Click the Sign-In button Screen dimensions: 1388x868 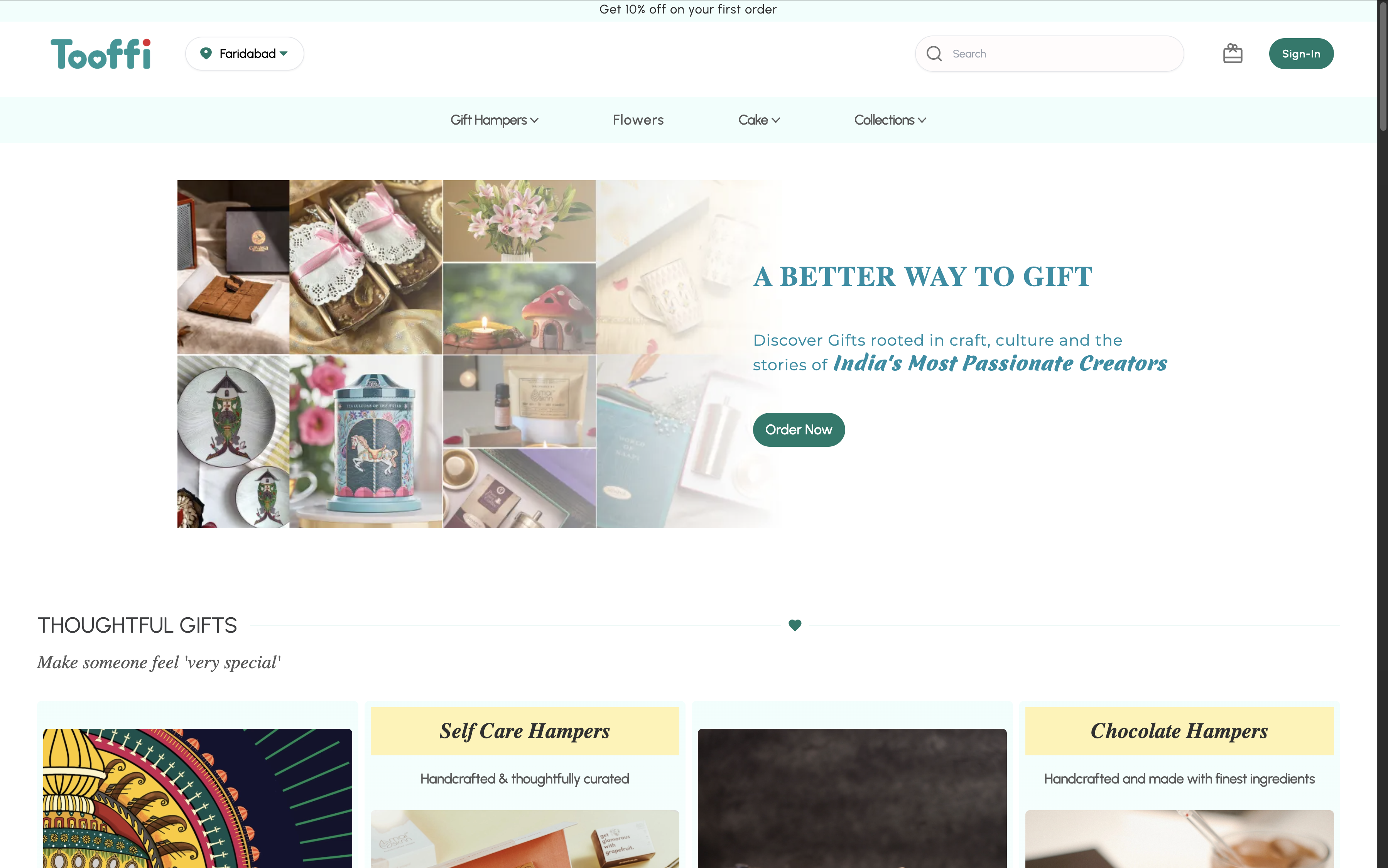coord(1301,53)
